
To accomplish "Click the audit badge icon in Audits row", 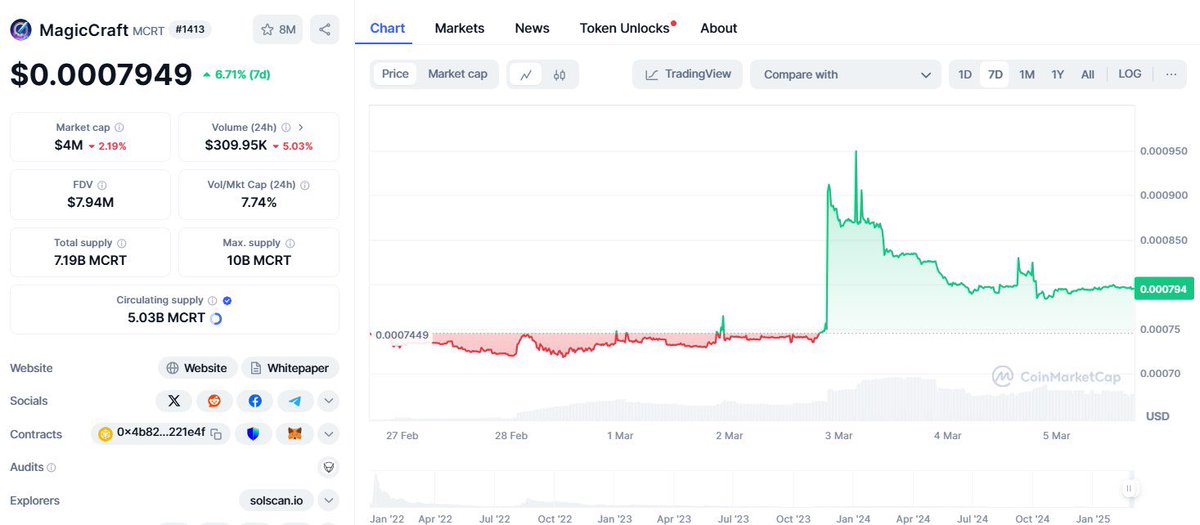I will 327,467.
